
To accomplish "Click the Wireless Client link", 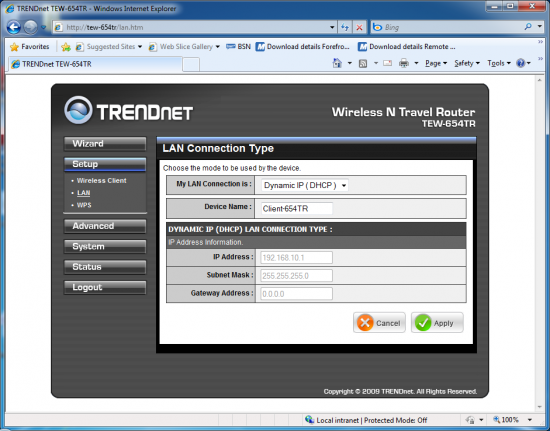I will (x=101, y=181).
